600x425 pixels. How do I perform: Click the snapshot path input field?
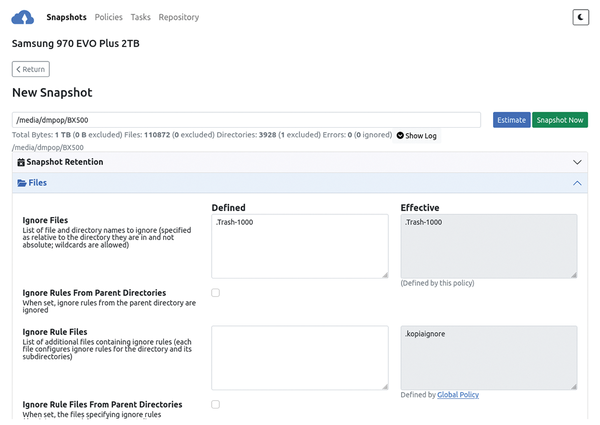point(246,120)
